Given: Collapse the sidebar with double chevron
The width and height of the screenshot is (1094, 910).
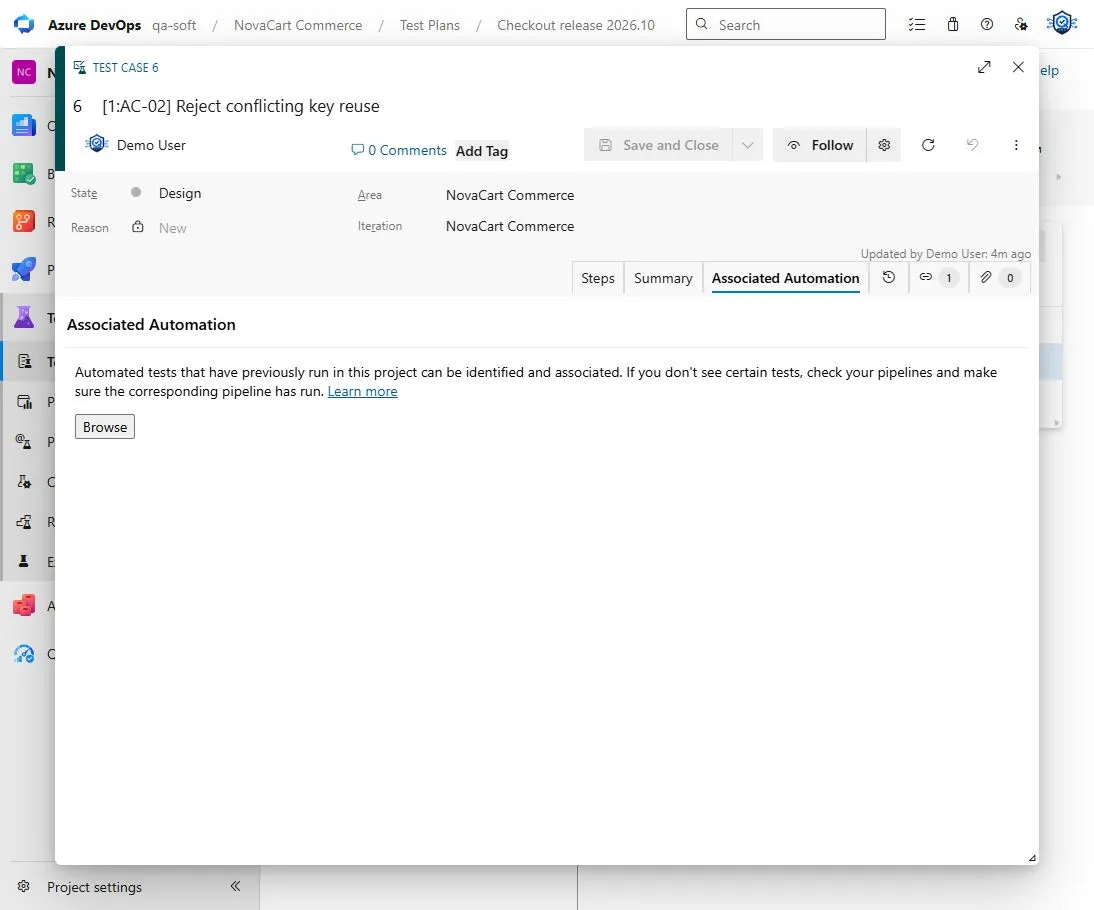Looking at the screenshot, I should [x=235, y=886].
